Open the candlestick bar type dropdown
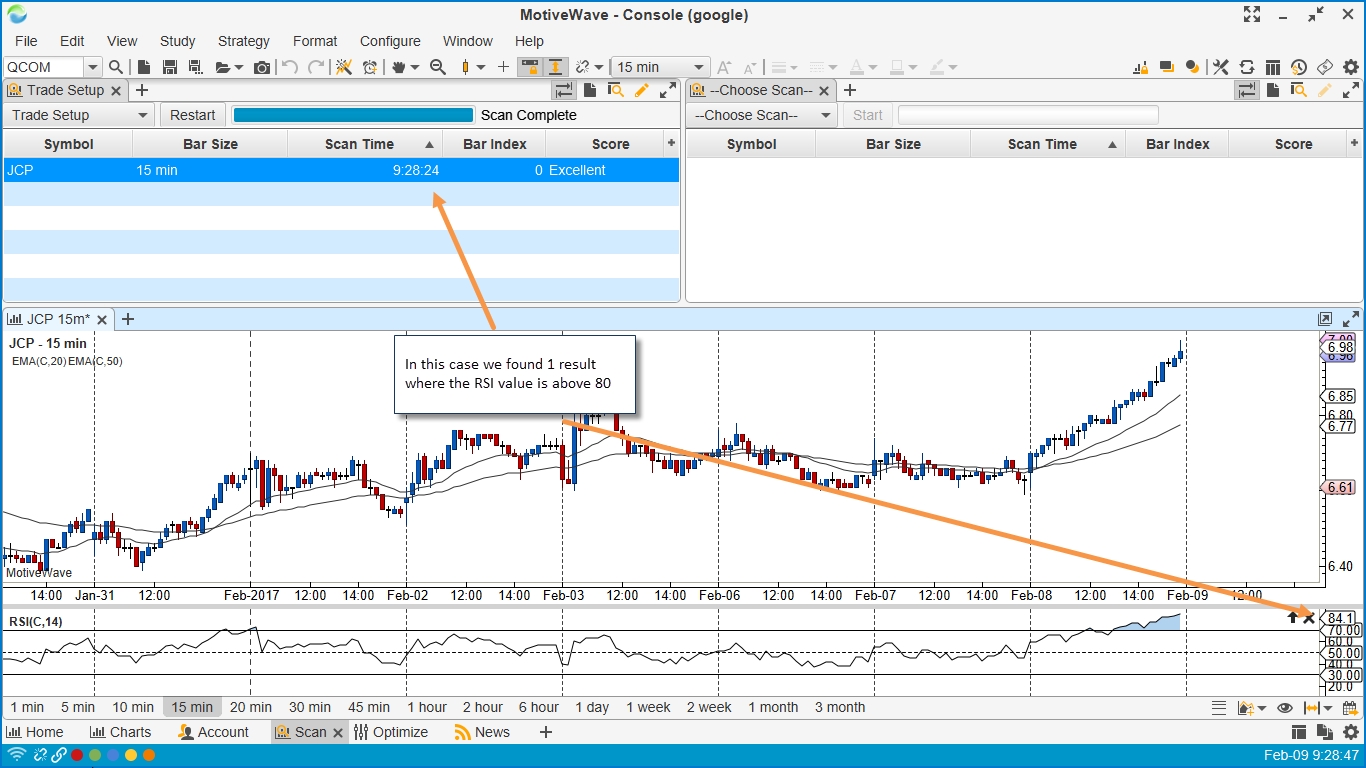Image resolution: width=1366 pixels, height=768 pixels. [x=481, y=68]
